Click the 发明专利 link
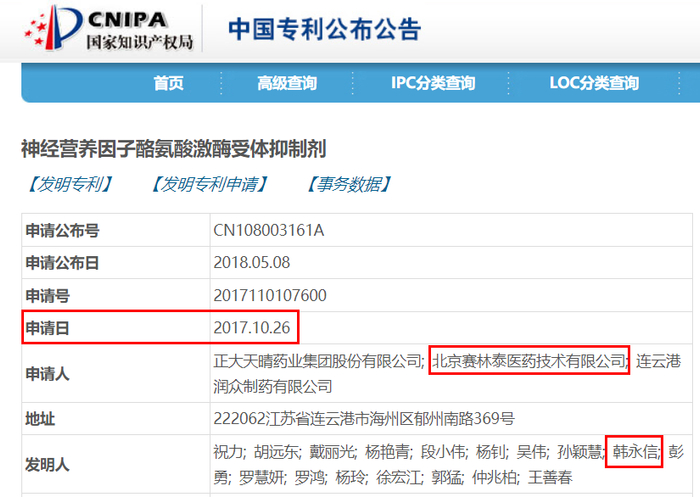The width and height of the screenshot is (700, 497). [x=69, y=184]
